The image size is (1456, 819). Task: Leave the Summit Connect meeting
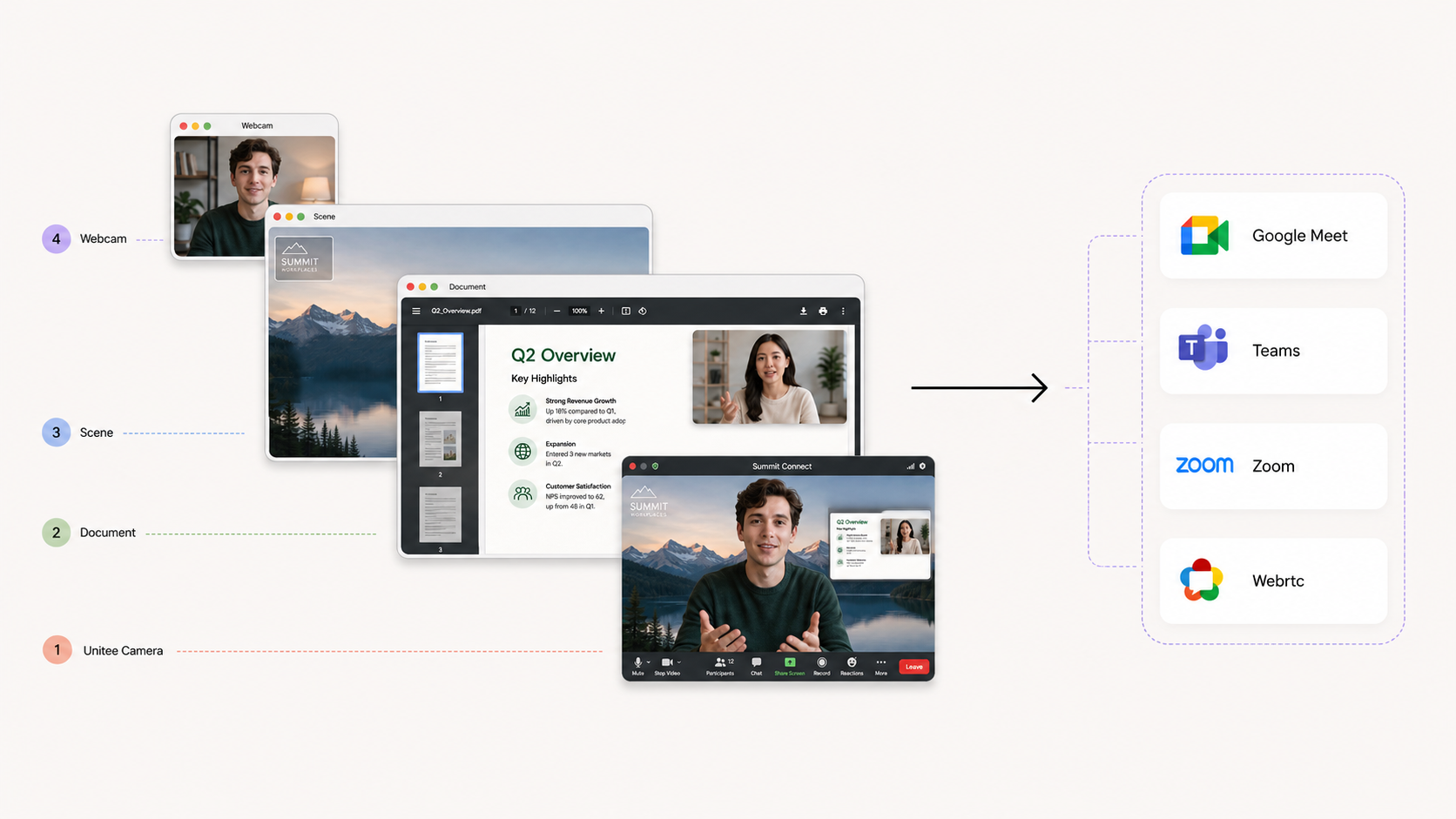pyautogui.click(x=913, y=667)
